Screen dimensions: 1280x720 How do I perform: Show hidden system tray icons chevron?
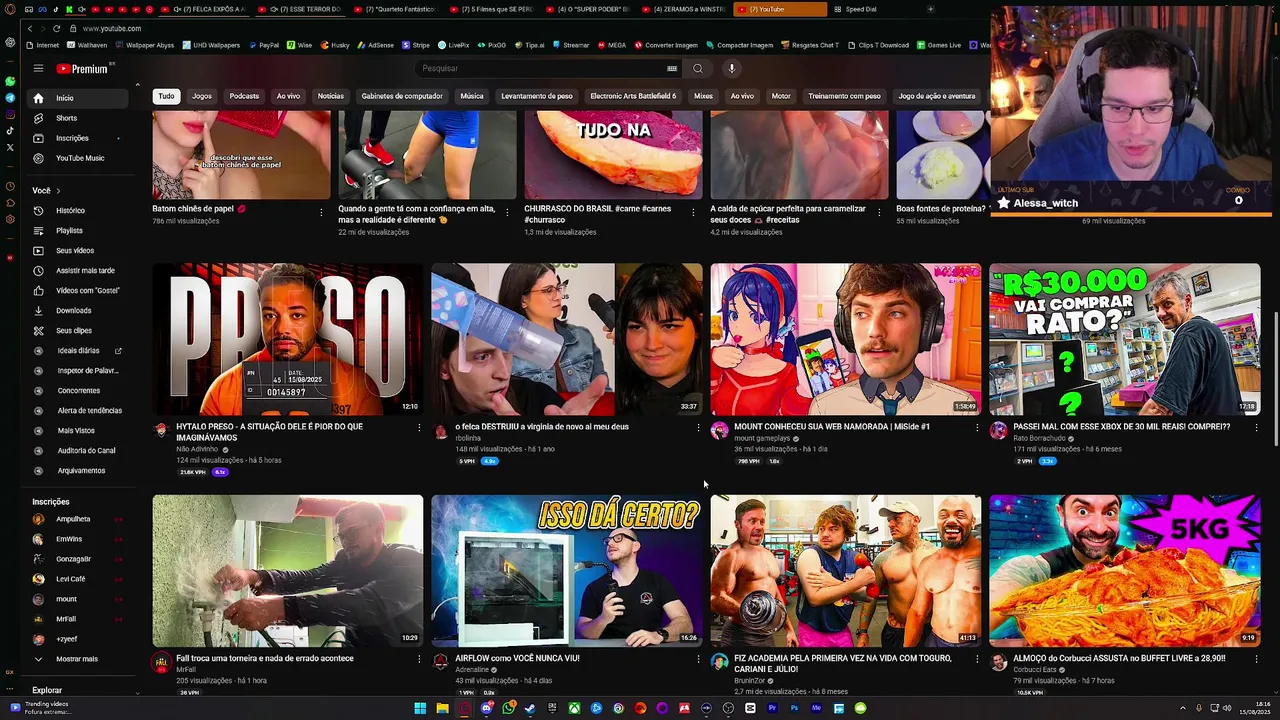coord(1183,708)
